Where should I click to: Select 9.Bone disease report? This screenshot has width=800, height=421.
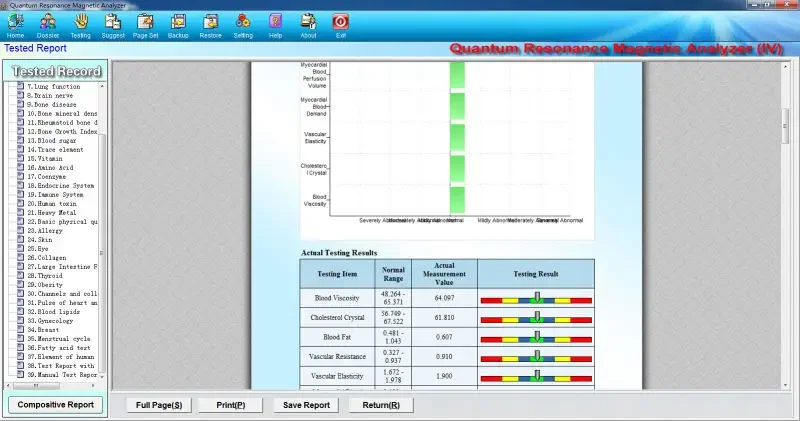(x=52, y=105)
